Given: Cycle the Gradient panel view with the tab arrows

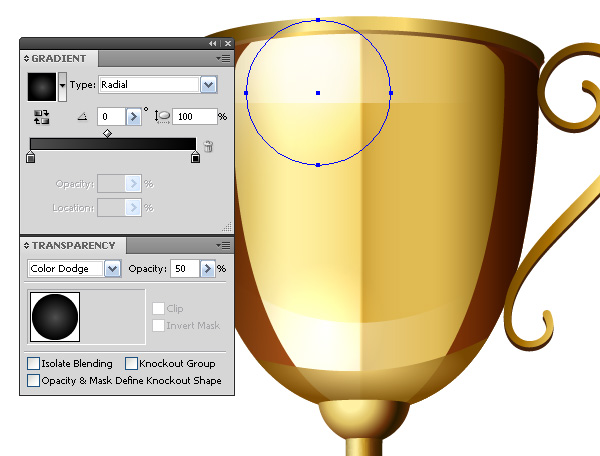Looking at the screenshot, I should click(x=26, y=59).
